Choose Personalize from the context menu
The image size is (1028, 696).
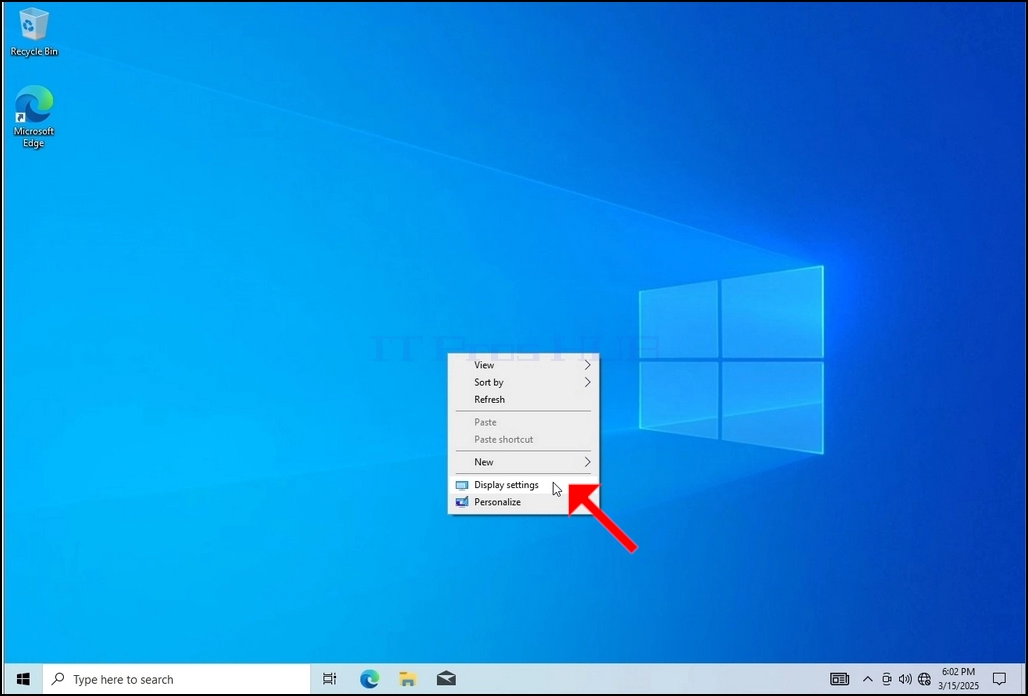pyautogui.click(x=523, y=502)
